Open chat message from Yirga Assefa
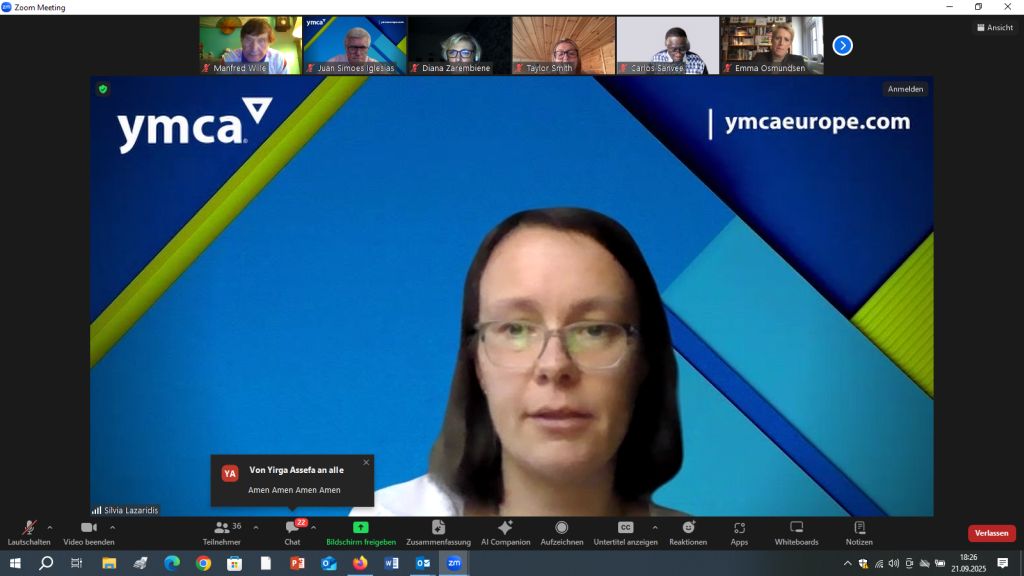This screenshot has height=576, width=1024. click(292, 481)
